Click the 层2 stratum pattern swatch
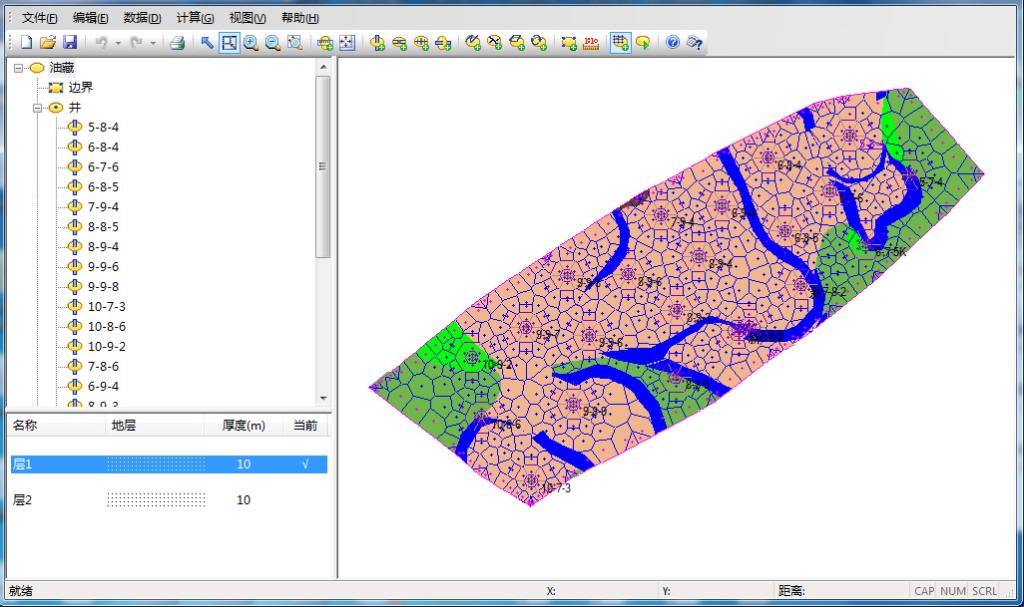 156,500
